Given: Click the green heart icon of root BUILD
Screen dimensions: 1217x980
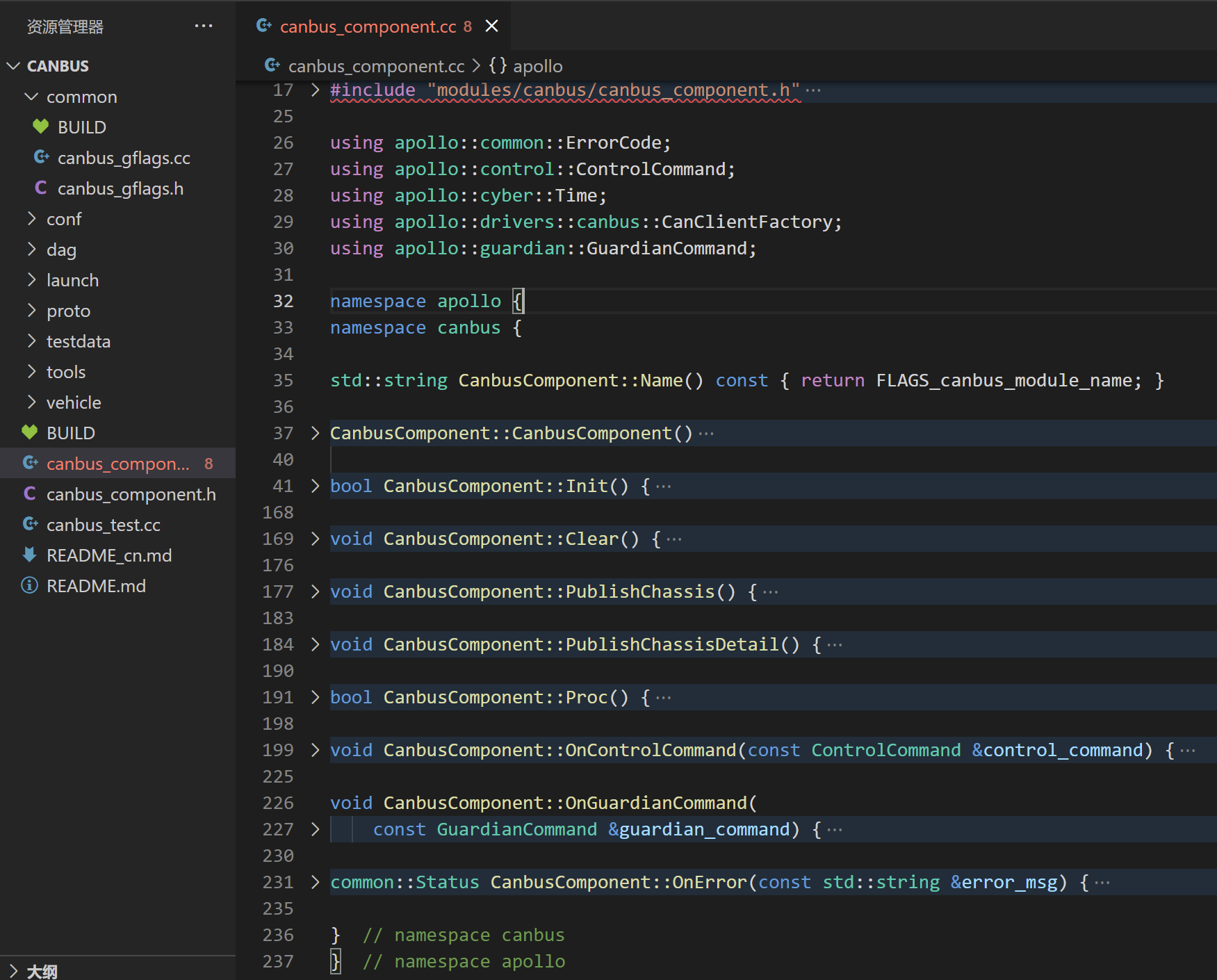Looking at the screenshot, I should tap(30, 432).
